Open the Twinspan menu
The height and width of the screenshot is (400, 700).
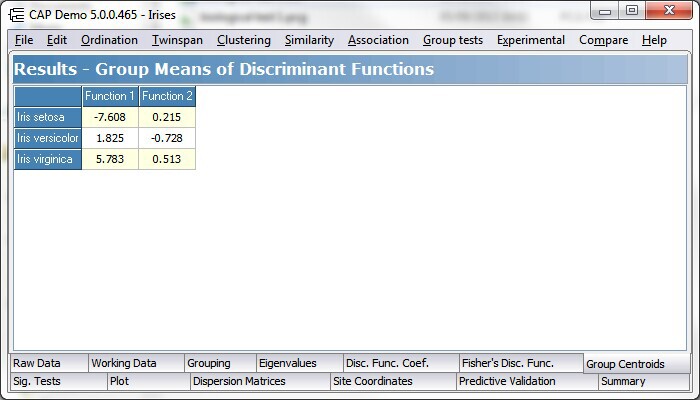coord(177,40)
